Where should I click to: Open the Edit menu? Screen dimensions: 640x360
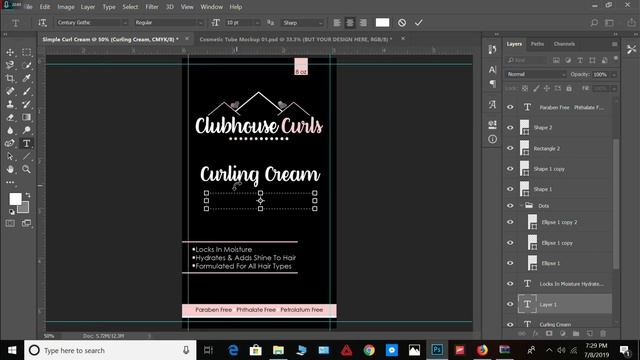[x=44, y=7]
